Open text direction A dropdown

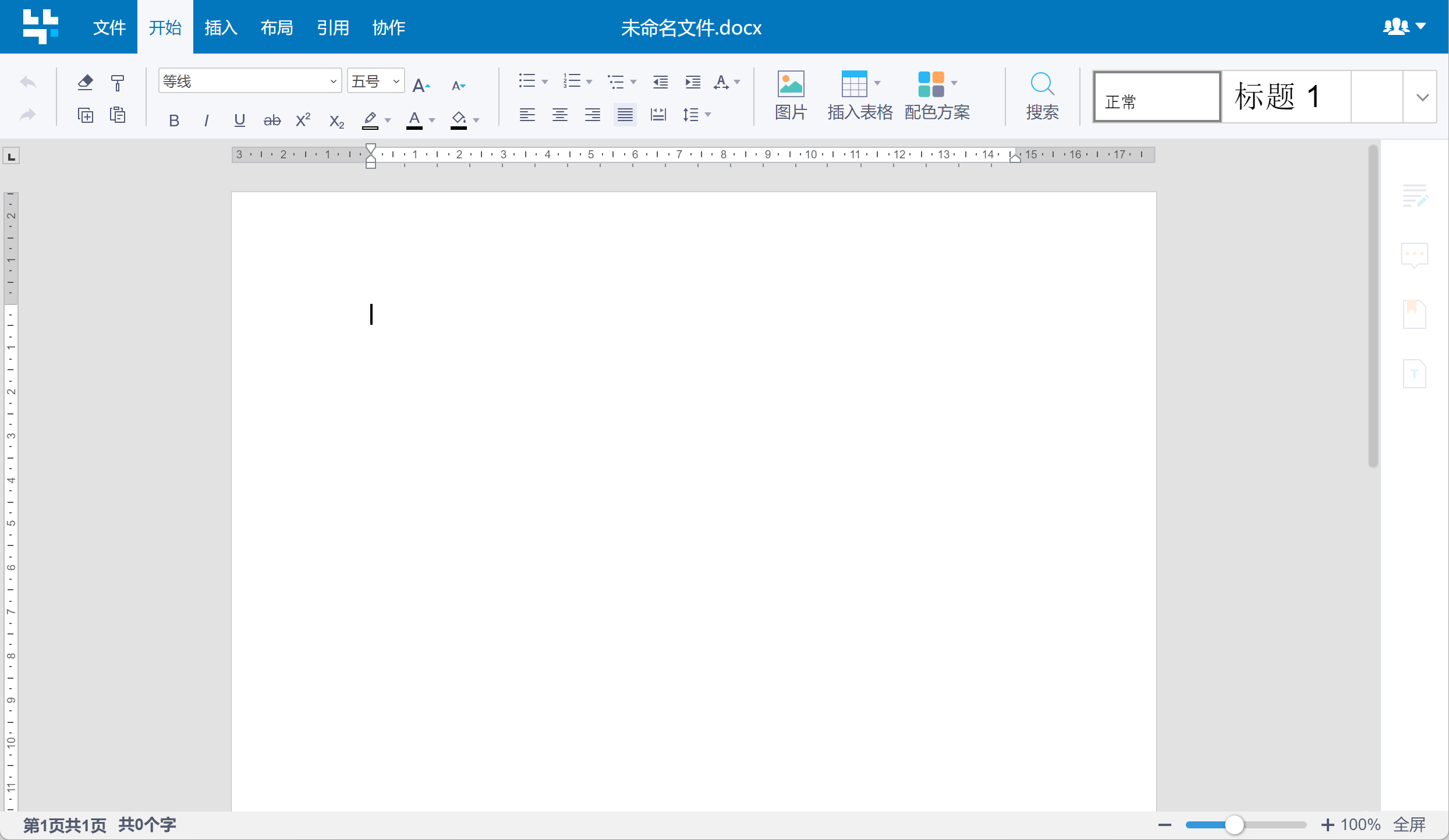737,82
